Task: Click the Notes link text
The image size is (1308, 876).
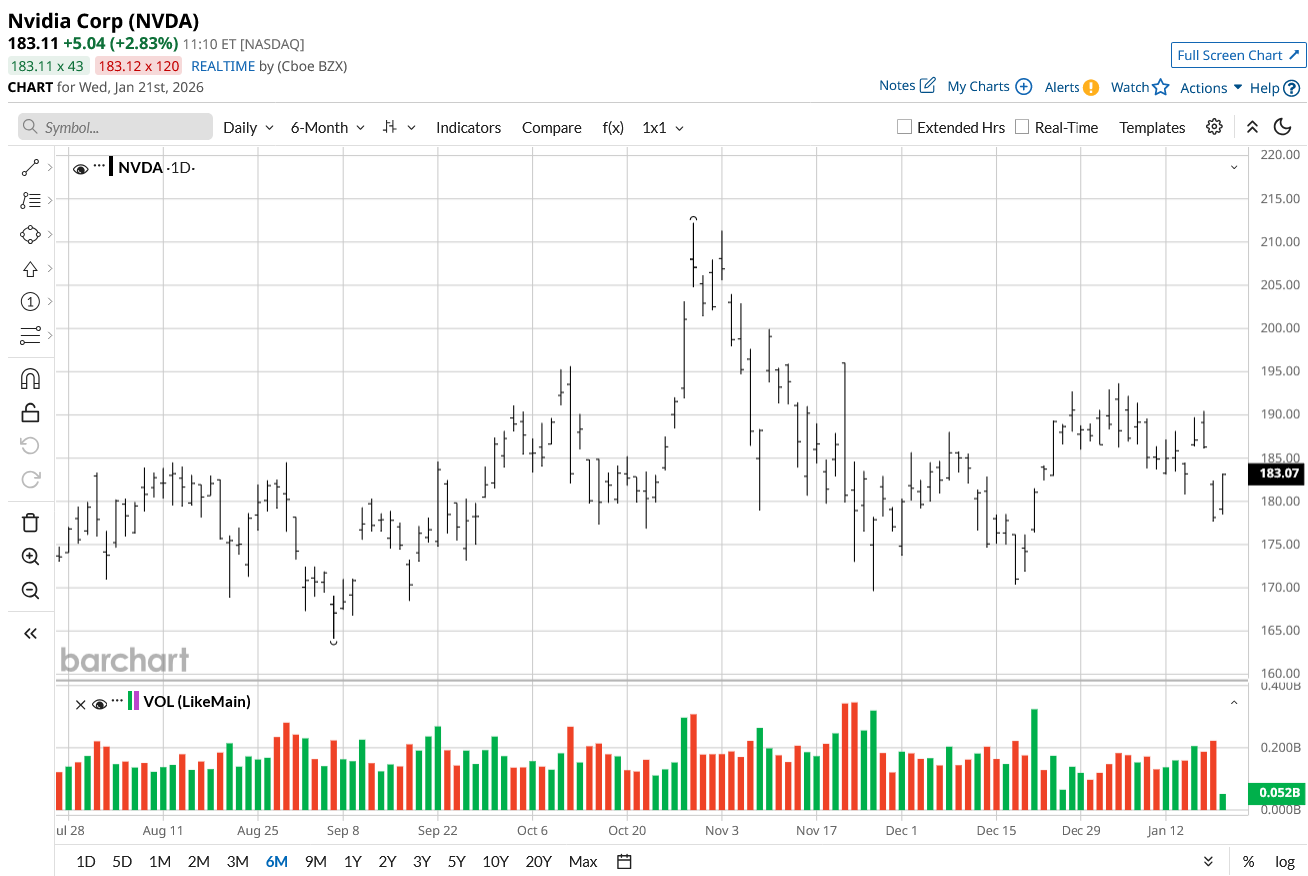Action: point(897,86)
